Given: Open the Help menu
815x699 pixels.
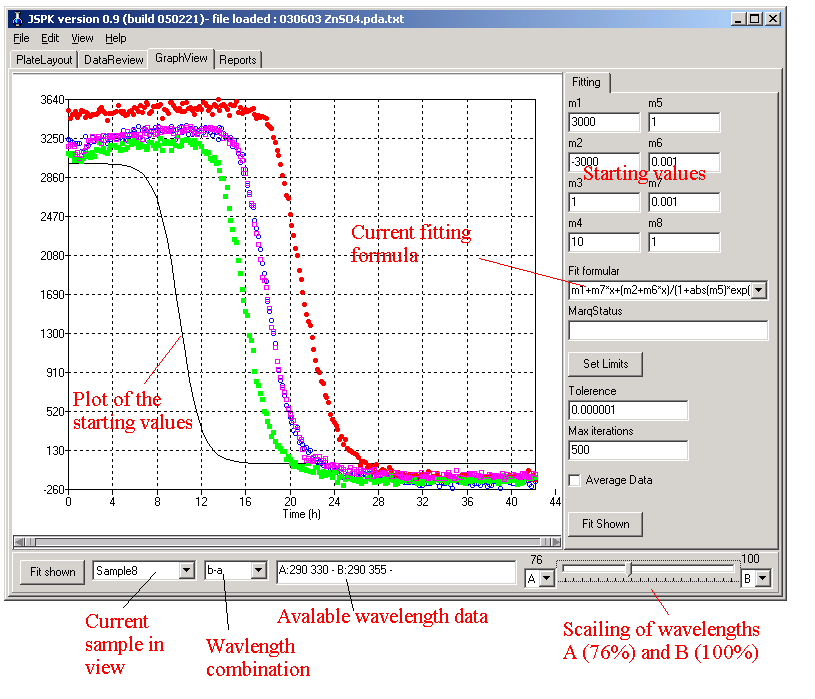Looking at the screenshot, I should click(x=115, y=38).
